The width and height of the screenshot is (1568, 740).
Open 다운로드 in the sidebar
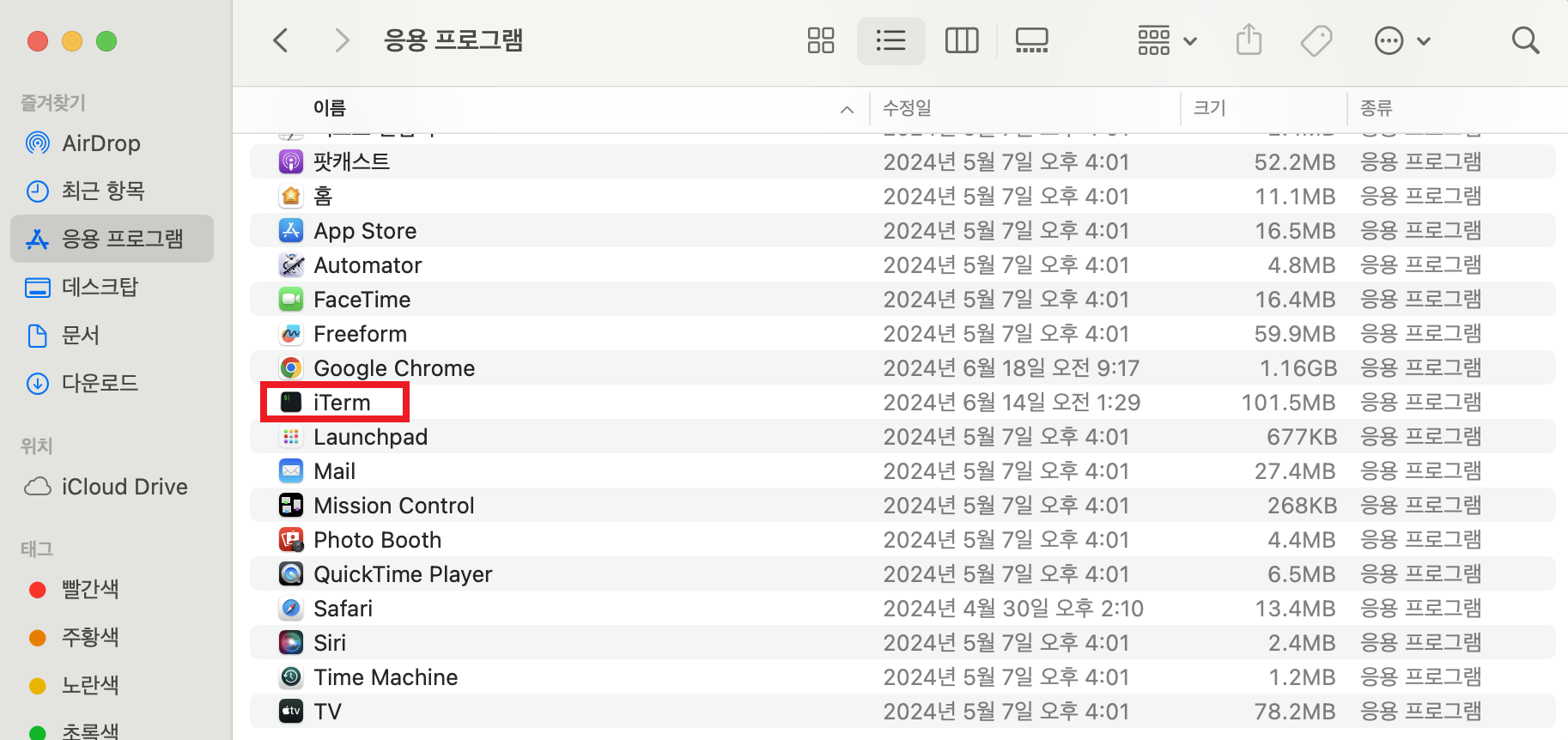pyautogui.click(x=112, y=383)
